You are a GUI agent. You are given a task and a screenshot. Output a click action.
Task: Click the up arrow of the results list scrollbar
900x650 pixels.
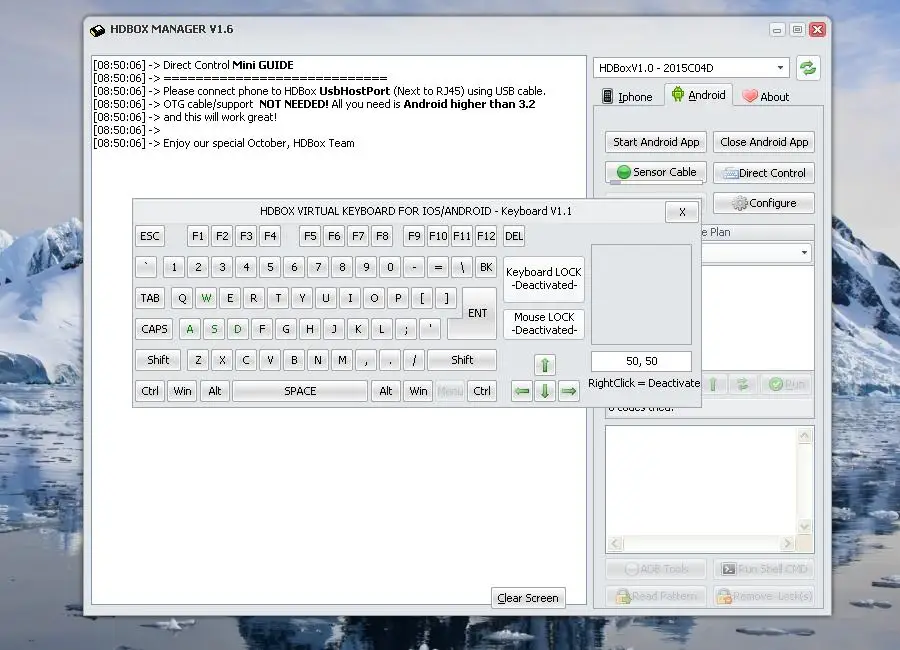pyautogui.click(x=805, y=436)
